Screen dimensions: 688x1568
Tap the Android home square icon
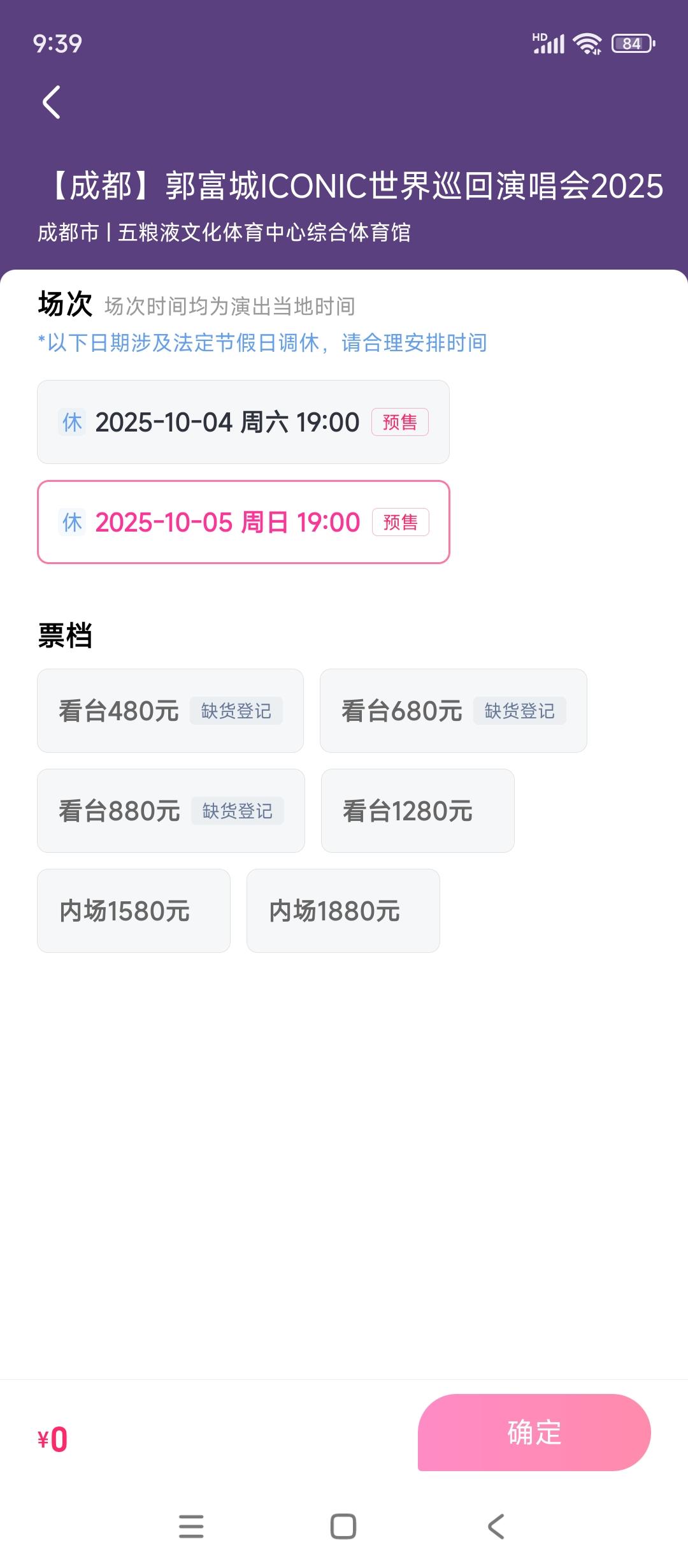point(343,1526)
